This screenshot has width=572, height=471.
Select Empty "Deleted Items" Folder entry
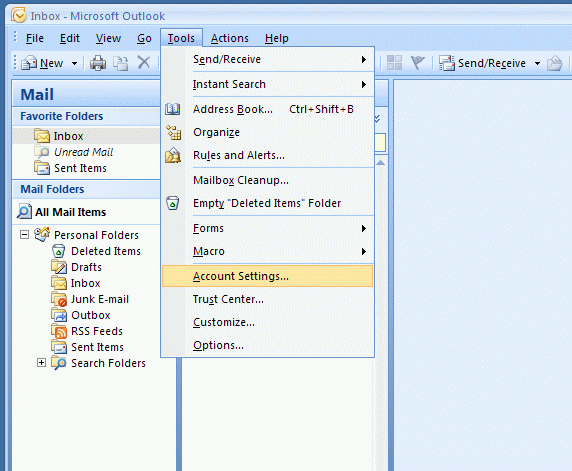point(268,203)
